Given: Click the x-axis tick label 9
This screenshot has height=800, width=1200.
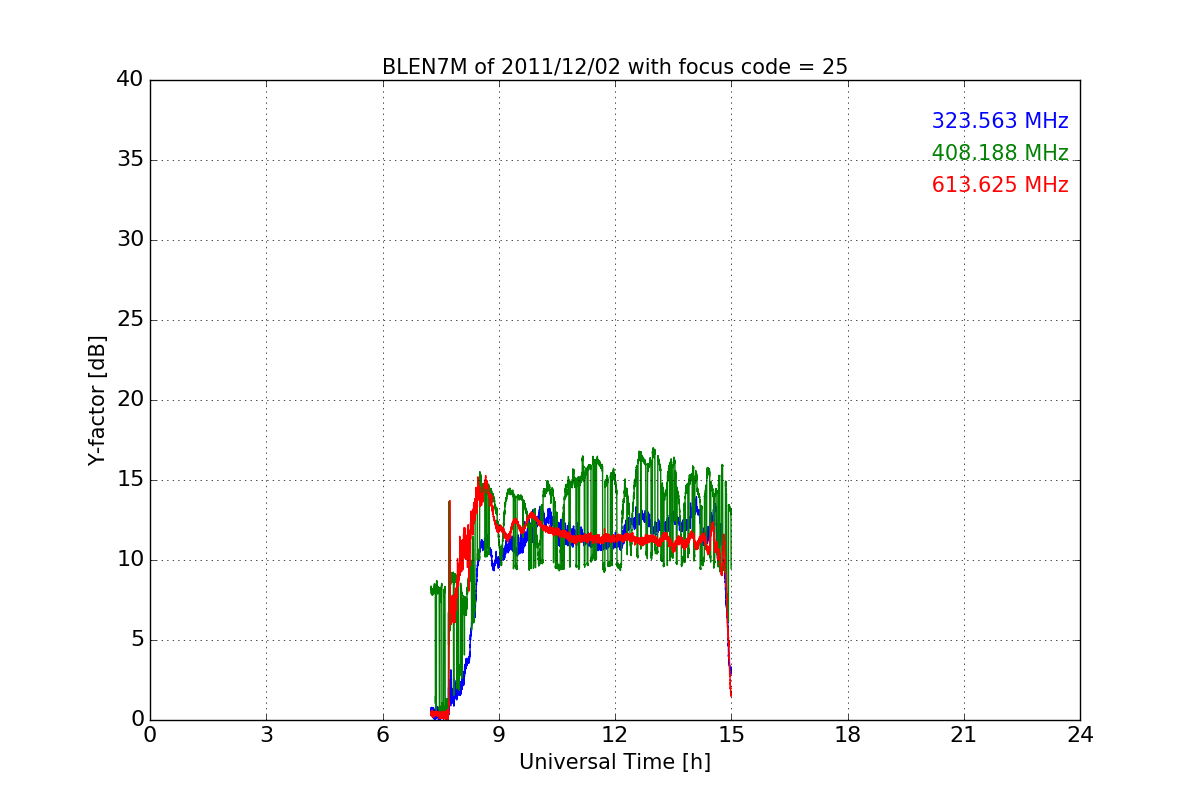Looking at the screenshot, I should (x=499, y=735).
